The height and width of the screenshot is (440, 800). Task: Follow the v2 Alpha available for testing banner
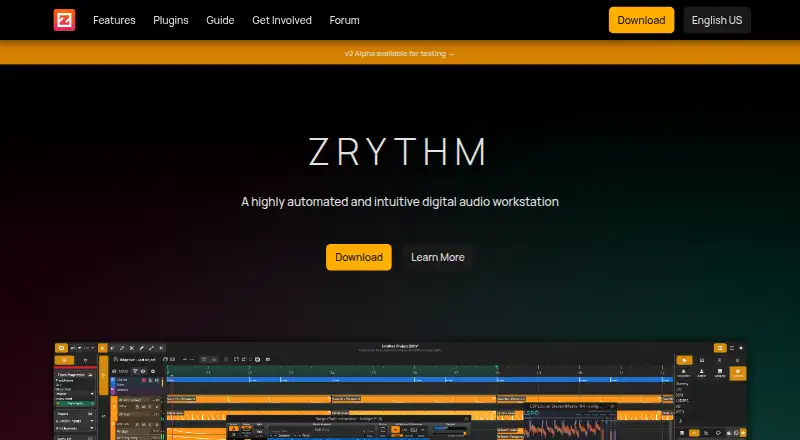tap(399, 53)
